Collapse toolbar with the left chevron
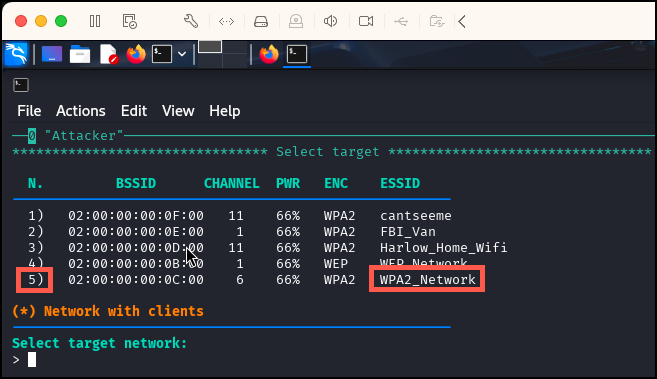657x379 pixels. [462, 21]
